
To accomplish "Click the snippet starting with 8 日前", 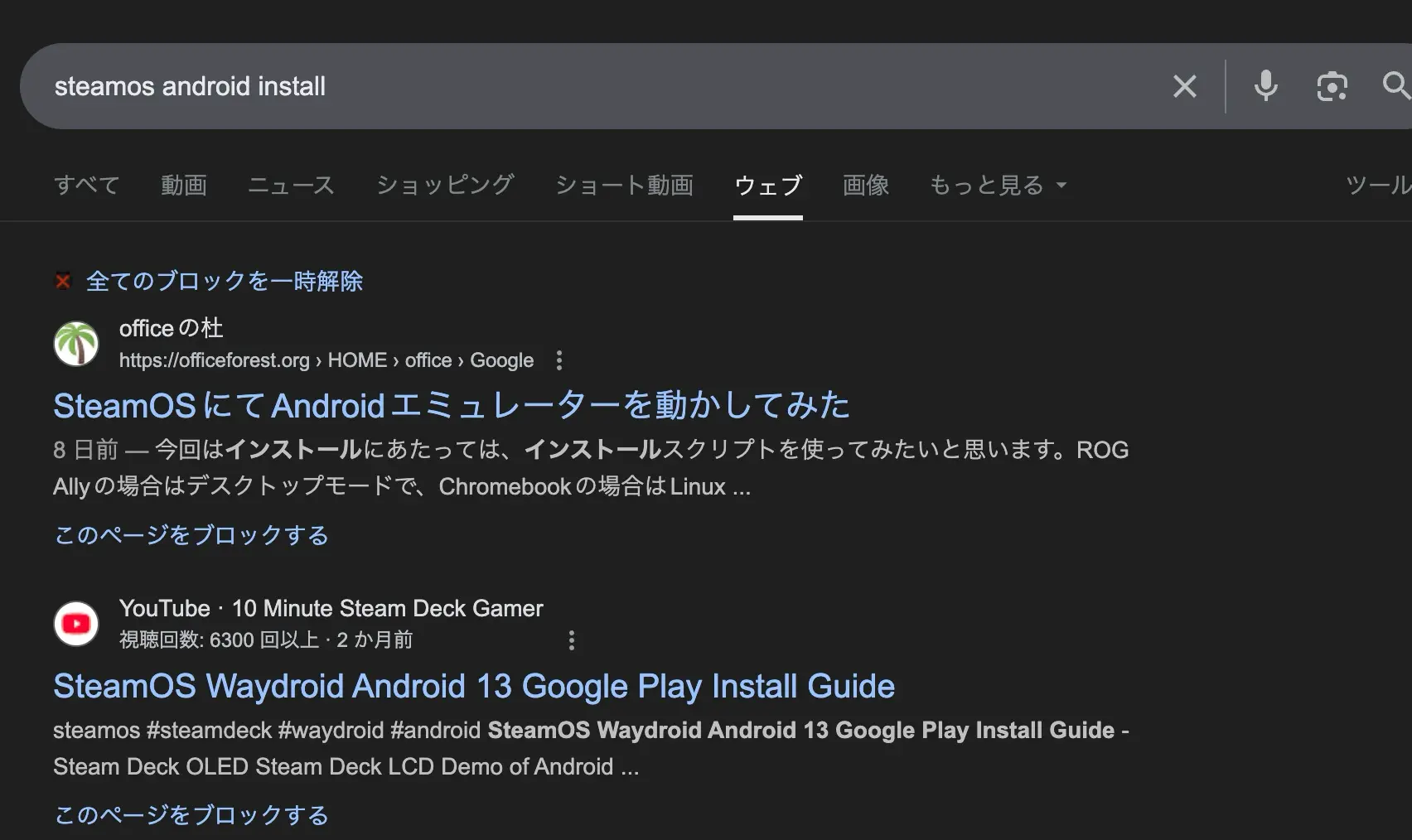I will tap(591, 468).
